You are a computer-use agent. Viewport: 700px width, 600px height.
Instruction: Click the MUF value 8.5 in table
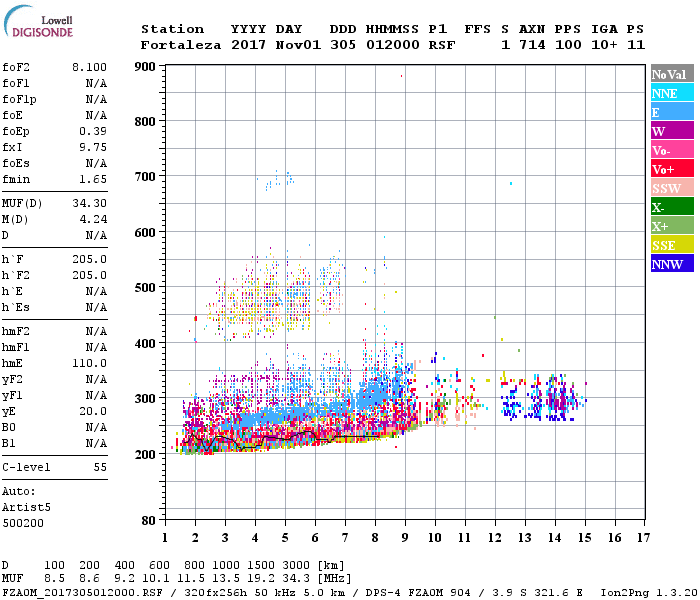click(x=54, y=579)
